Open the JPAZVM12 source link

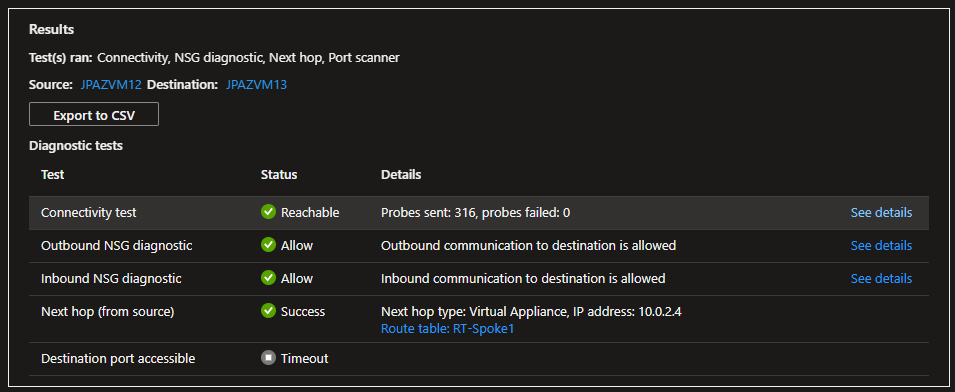point(111,85)
